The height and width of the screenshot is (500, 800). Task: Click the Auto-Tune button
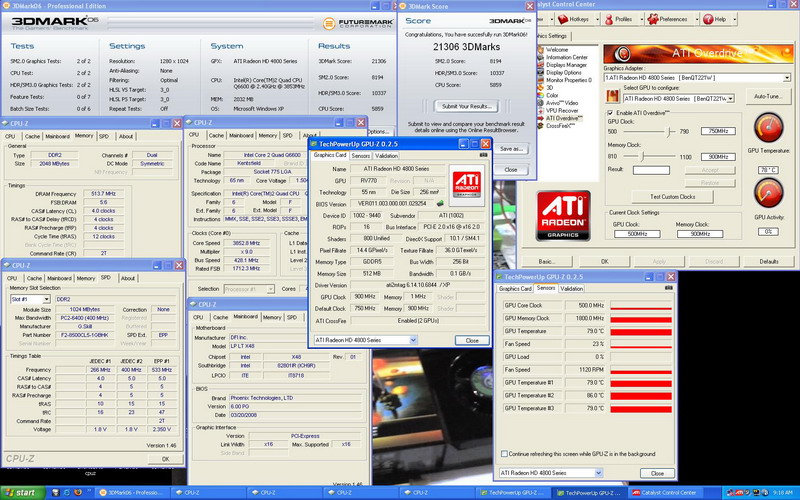tap(767, 96)
